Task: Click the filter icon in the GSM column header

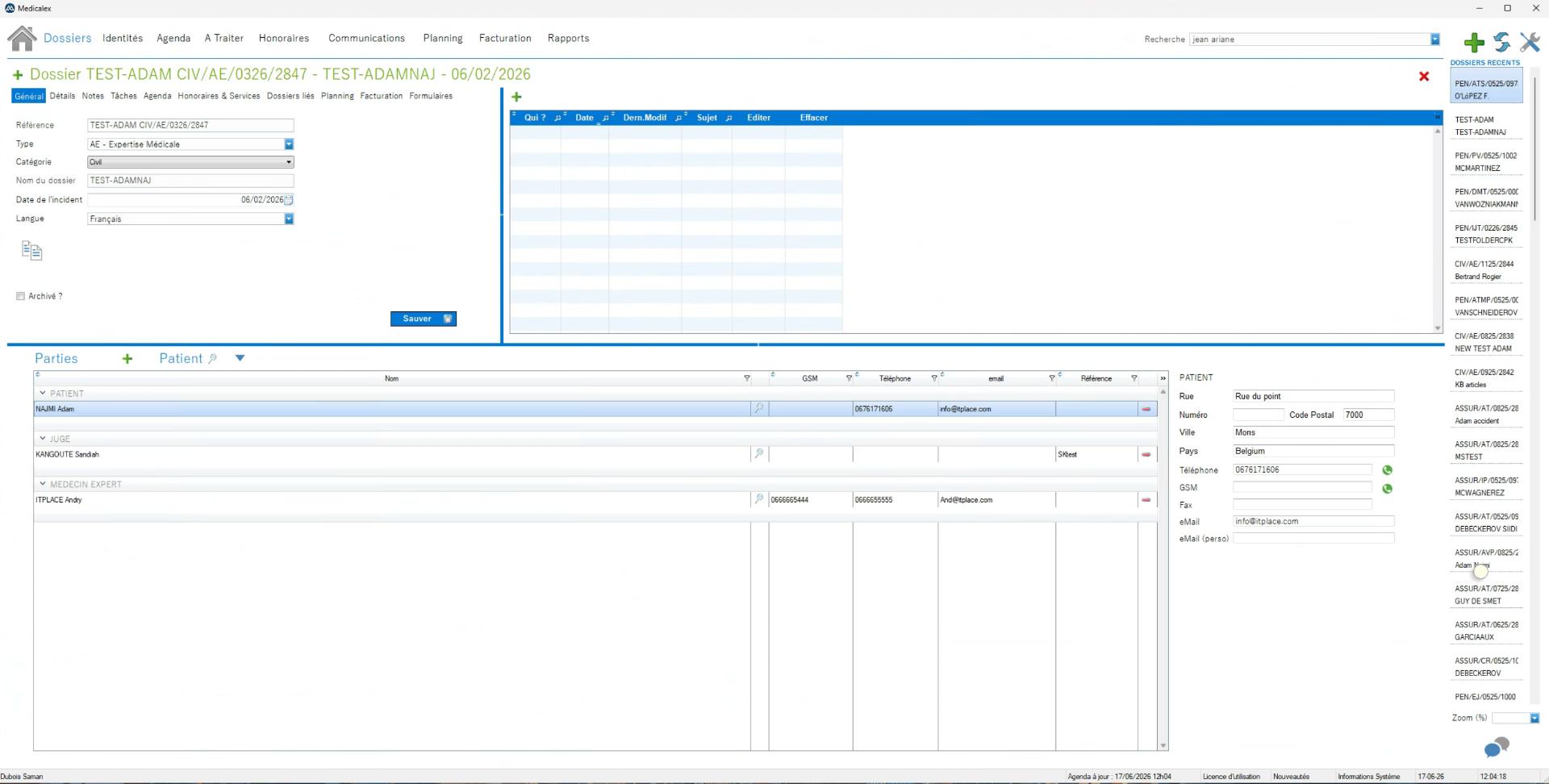Action: point(849,378)
